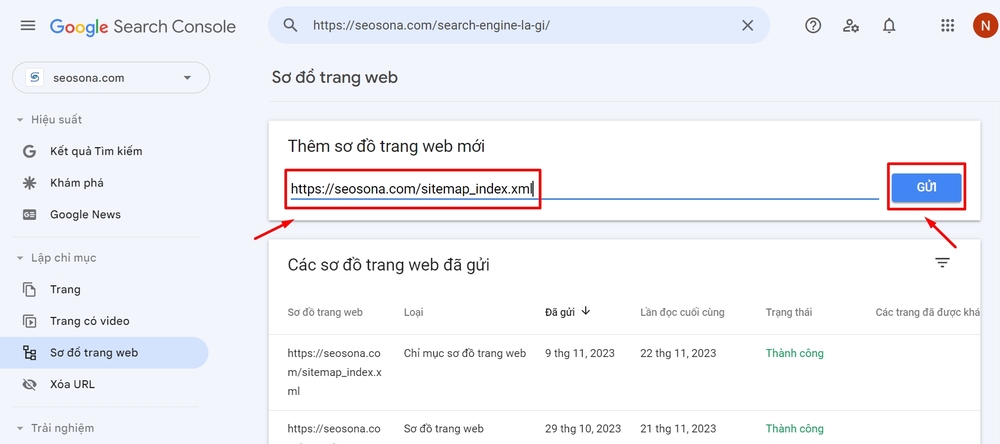Click the '22 thg 11, 2023' date
The height and width of the screenshot is (444, 1000).
click(678, 353)
